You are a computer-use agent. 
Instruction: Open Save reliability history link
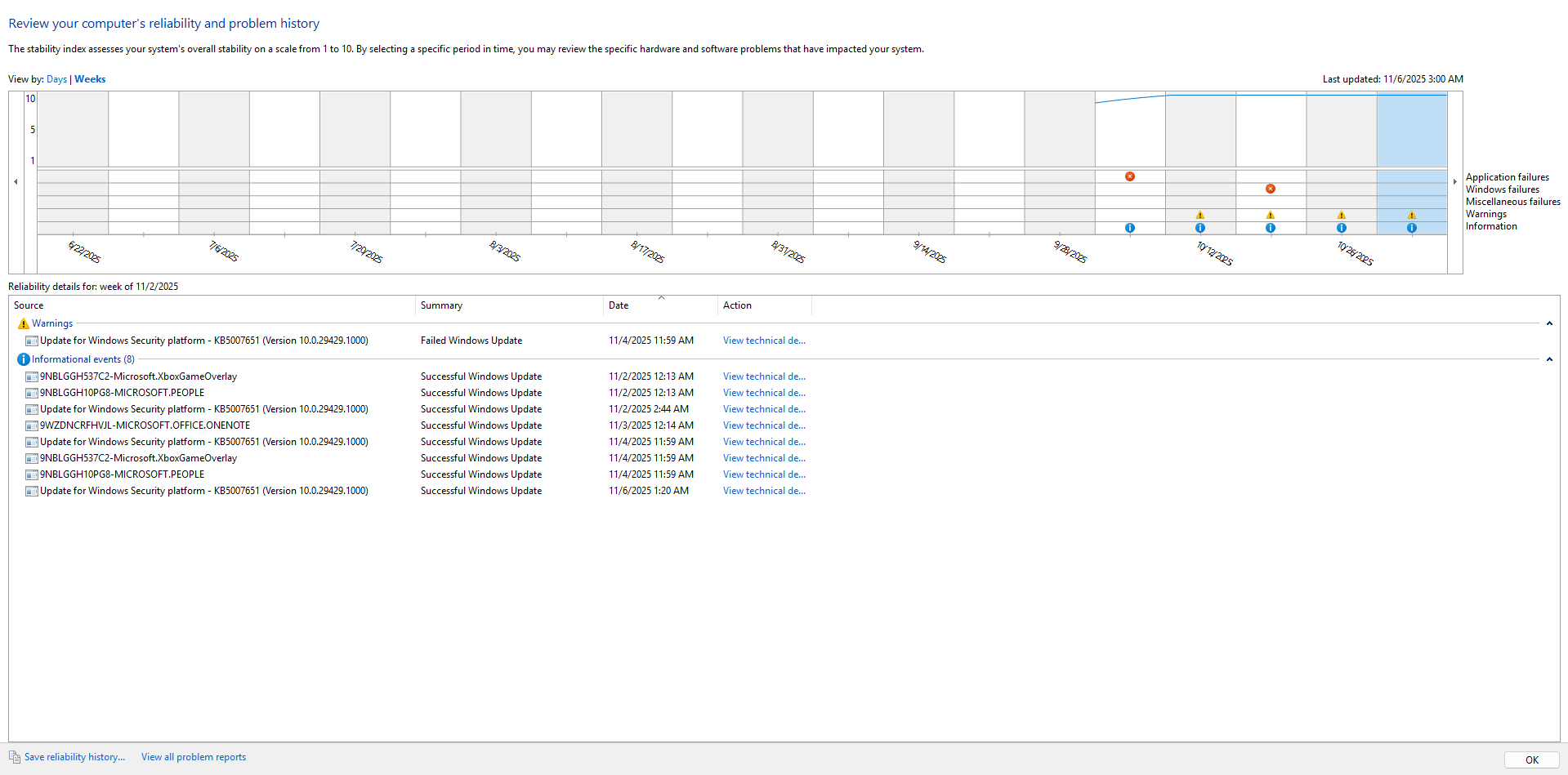point(75,757)
